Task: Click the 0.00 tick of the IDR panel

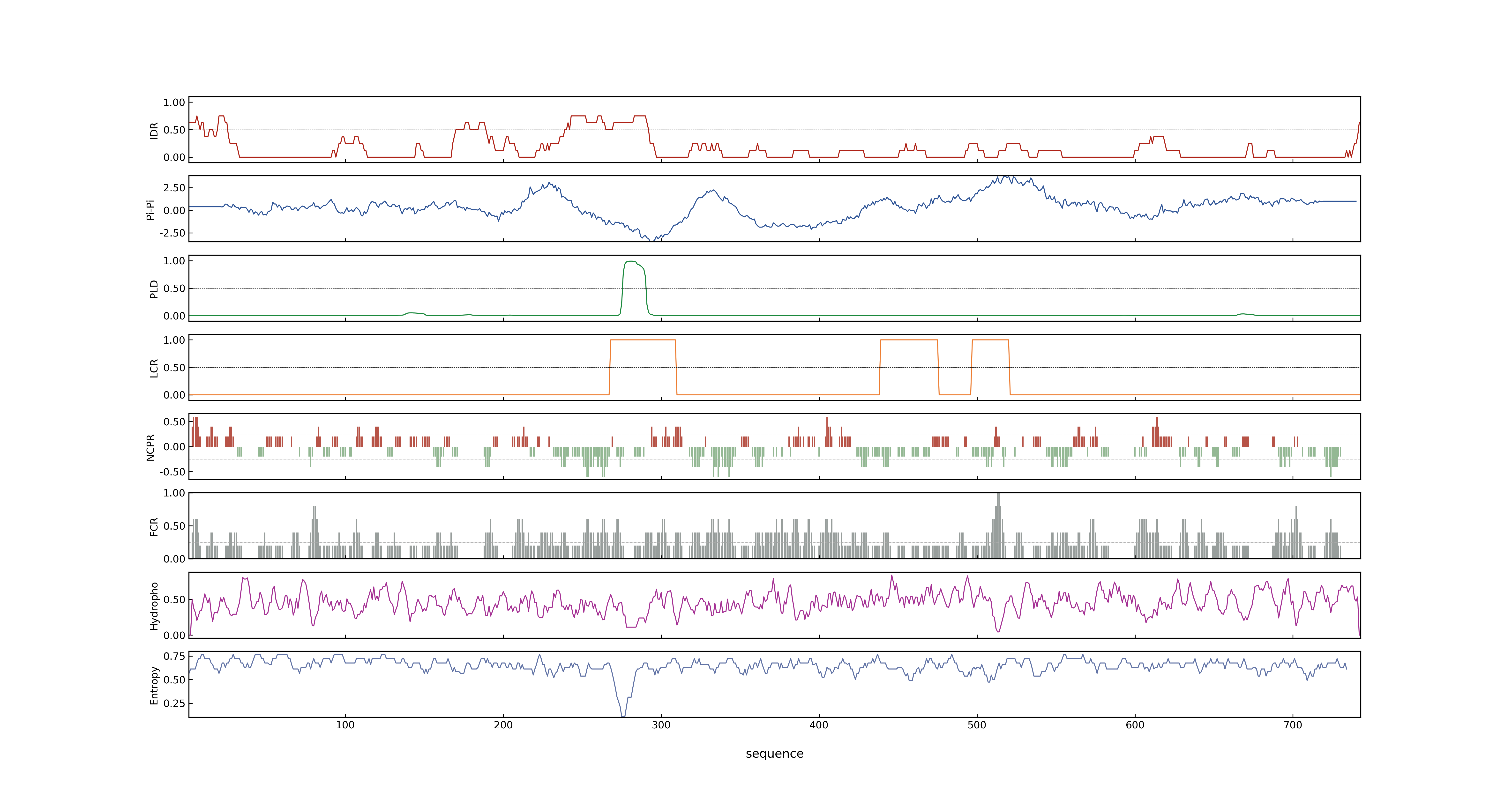Action: (x=174, y=157)
